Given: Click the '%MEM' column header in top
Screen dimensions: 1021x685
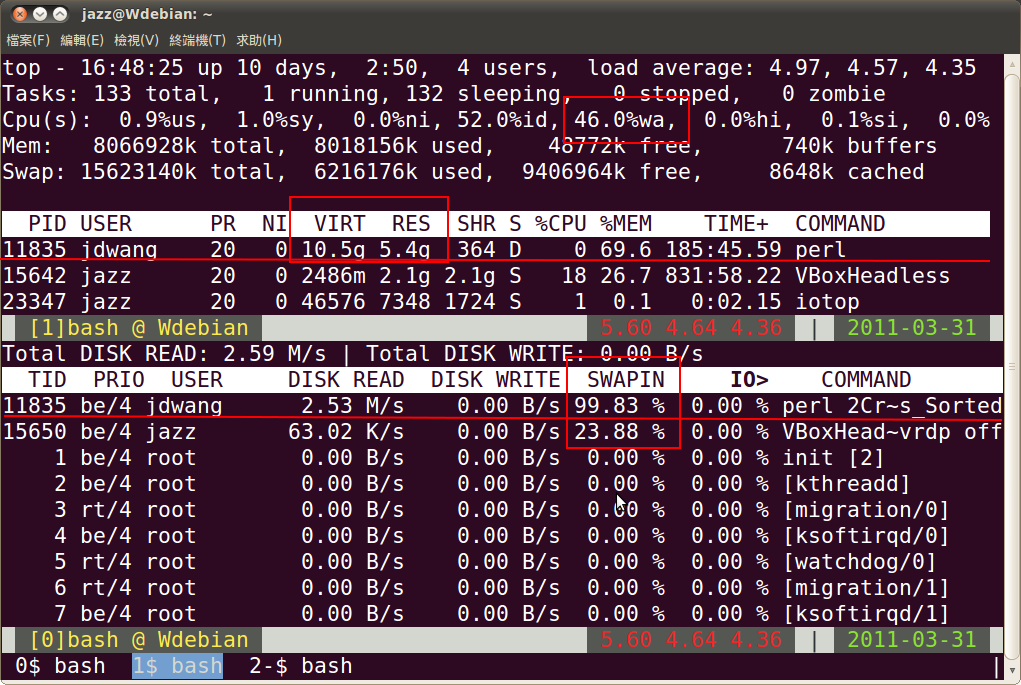Looking at the screenshot, I should pyautogui.click(x=626, y=224).
